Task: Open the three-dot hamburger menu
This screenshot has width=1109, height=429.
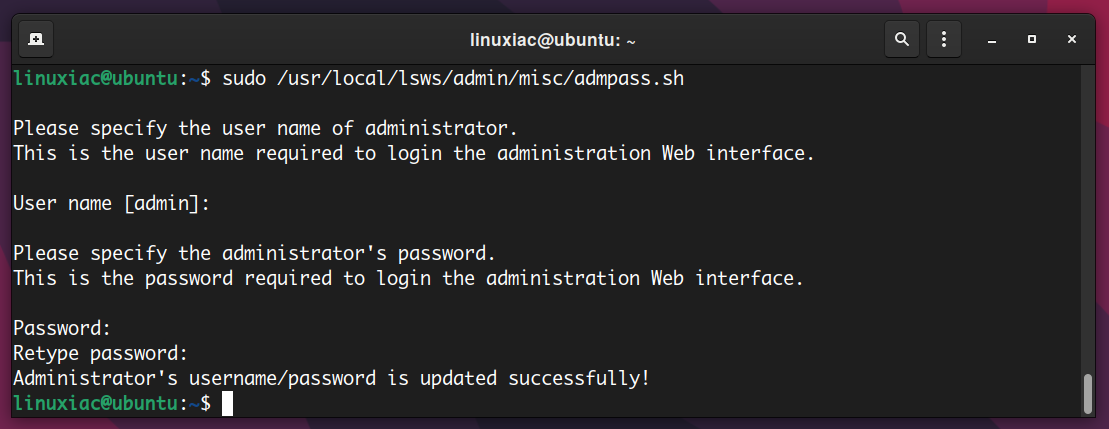Action: coord(943,40)
